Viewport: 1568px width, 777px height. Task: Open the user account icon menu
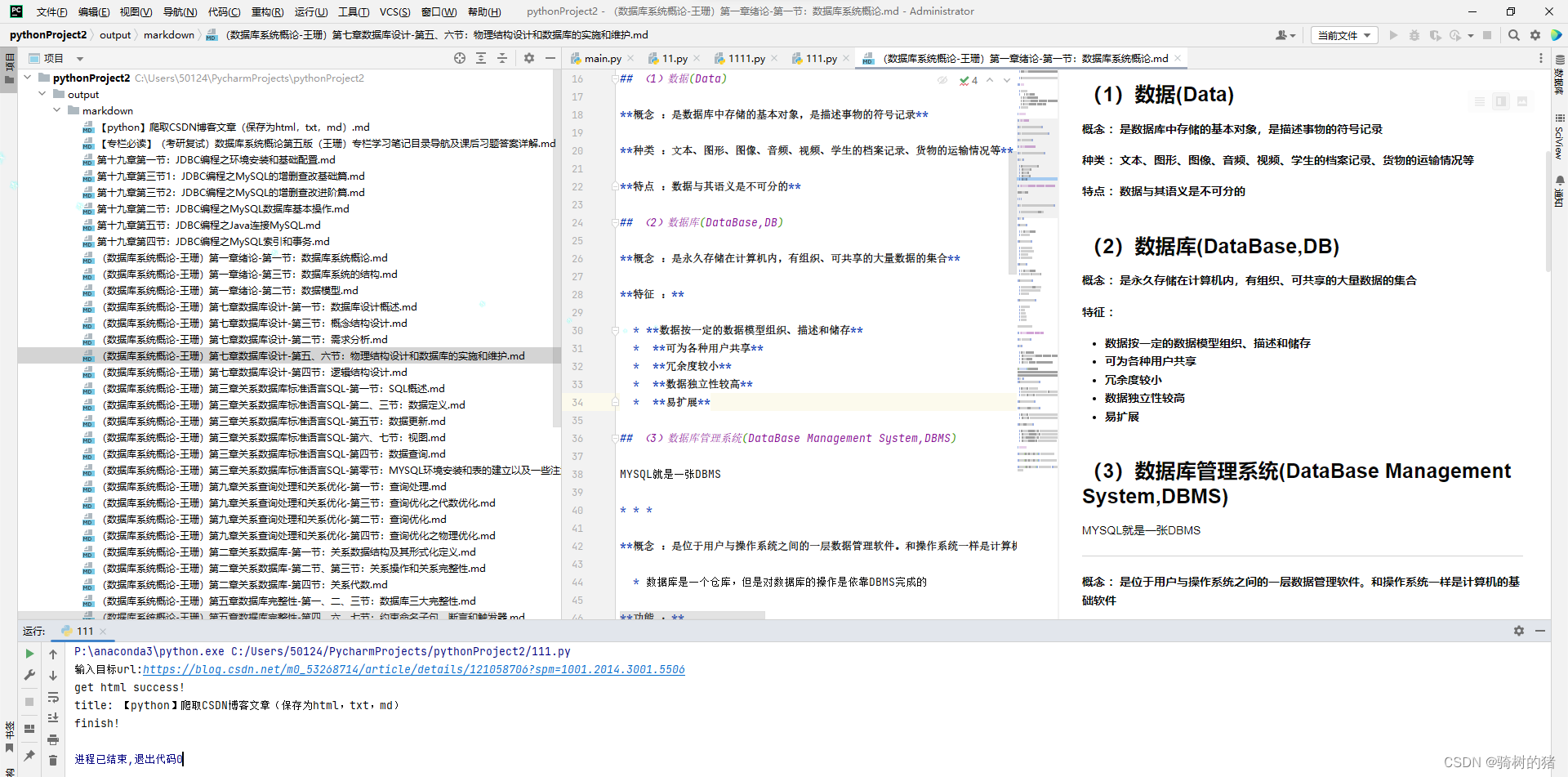[x=1285, y=35]
